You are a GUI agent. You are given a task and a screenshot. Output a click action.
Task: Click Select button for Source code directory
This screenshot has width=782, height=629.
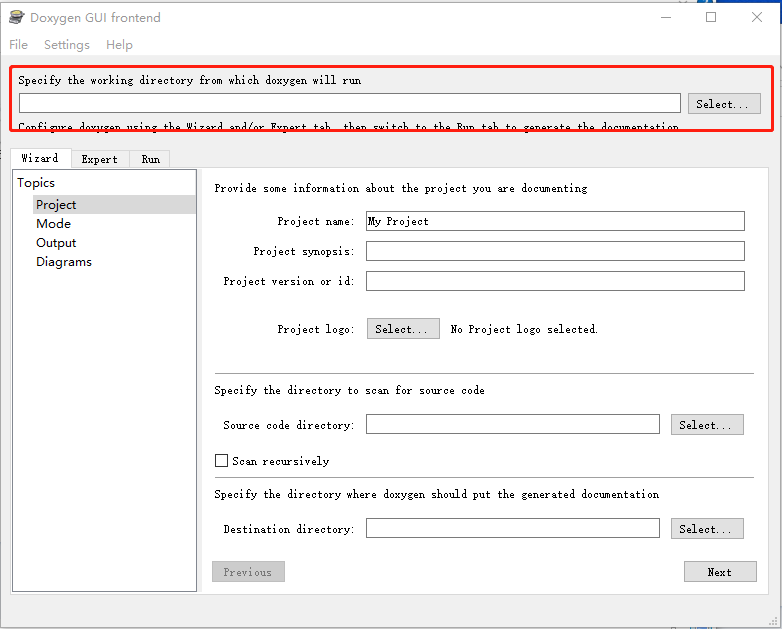[707, 424]
